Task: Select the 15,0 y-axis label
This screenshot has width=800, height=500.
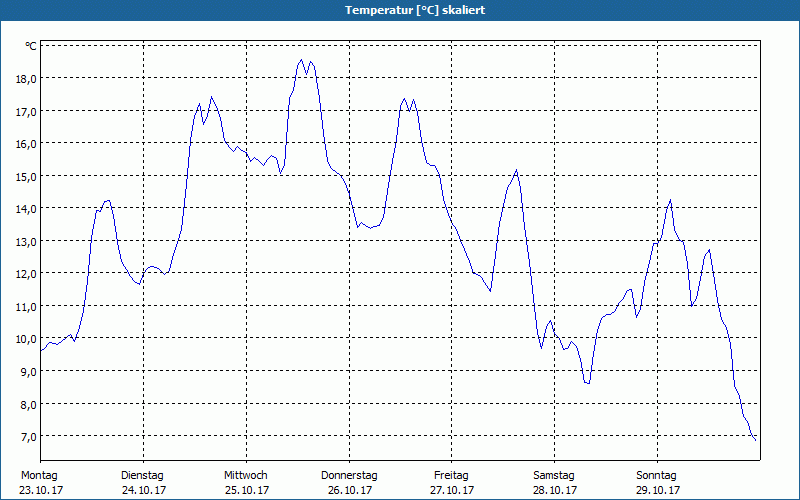Action: pyautogui.click(x=24, y=176)
